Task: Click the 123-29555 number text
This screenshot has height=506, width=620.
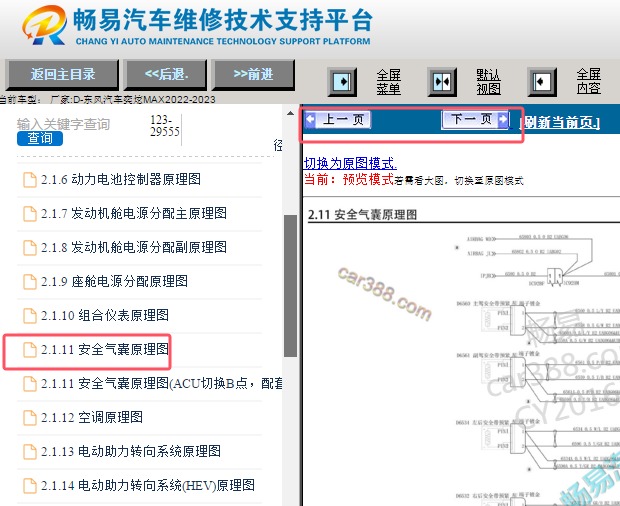Action: (164, 126)
